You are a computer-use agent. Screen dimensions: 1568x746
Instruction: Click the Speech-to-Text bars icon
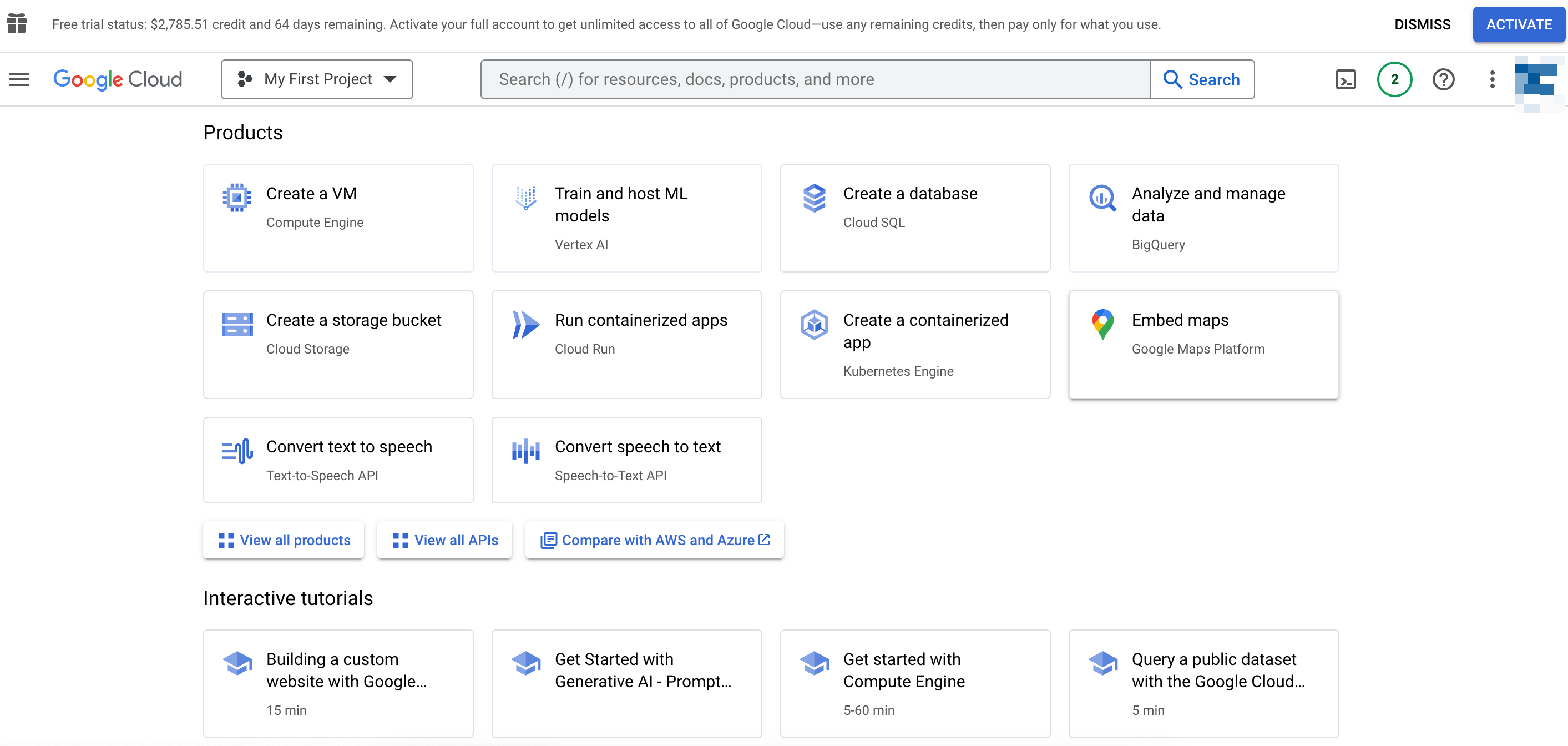[525, 451]
